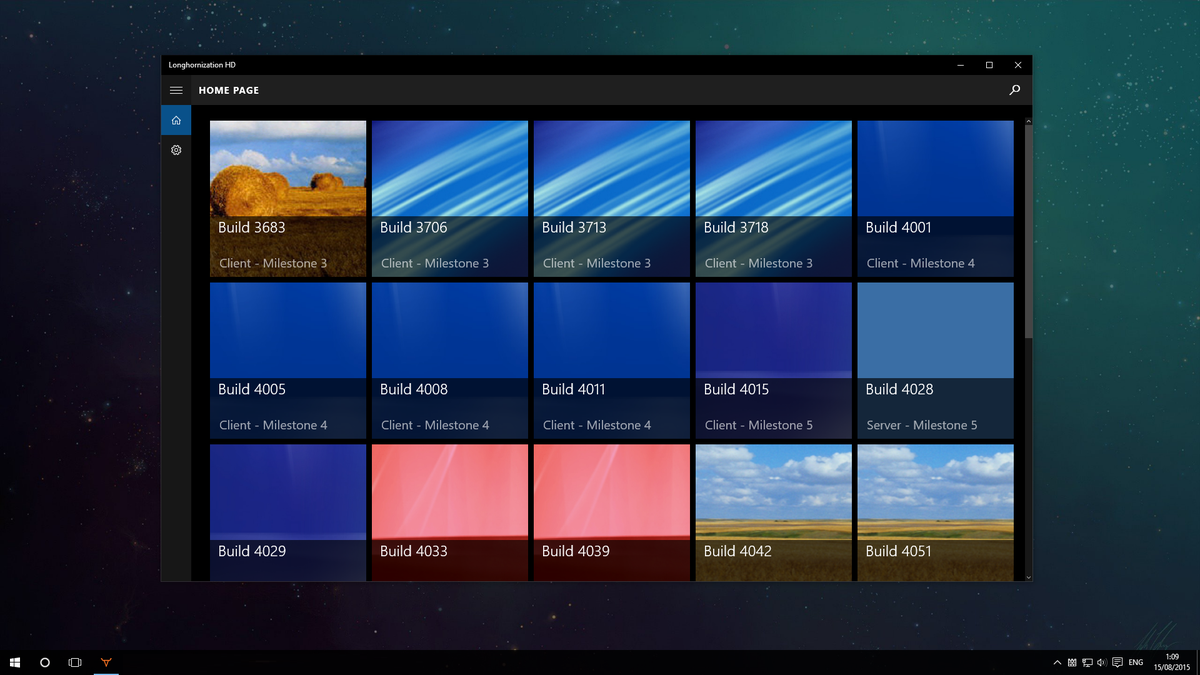Open Cortana from the taskbar
This screenshot has width=1200, height=675.
[45, 662]
